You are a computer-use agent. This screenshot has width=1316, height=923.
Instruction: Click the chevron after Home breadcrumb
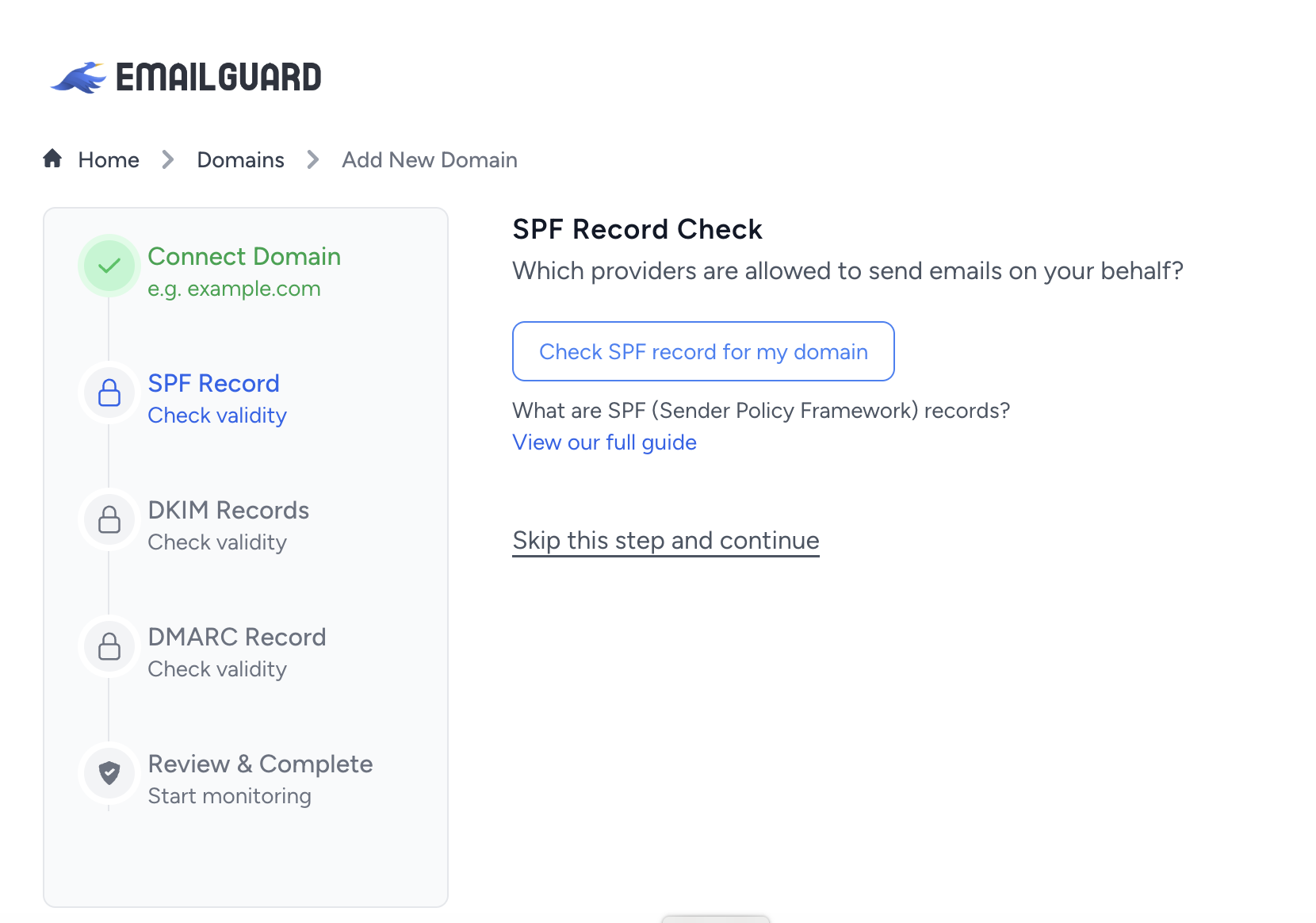pyautogui.click(x=168, y=160)
